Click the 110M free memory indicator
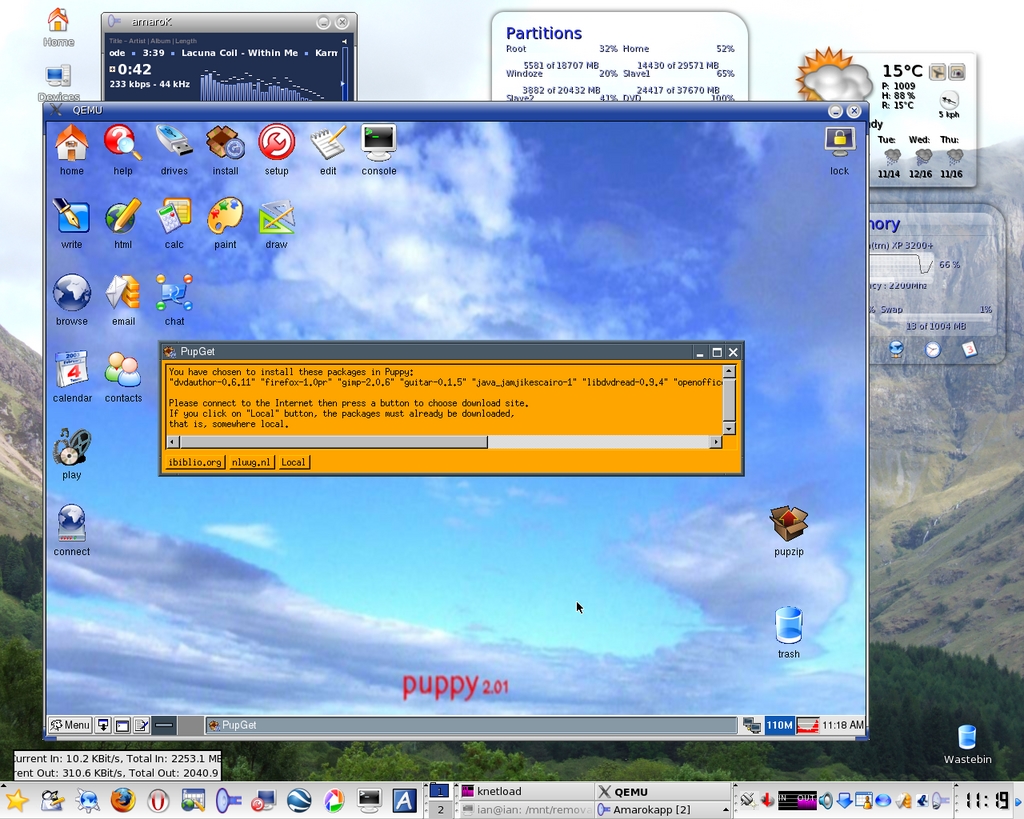This screenshot has width=1024, height=819. click(x=779, y=725)
